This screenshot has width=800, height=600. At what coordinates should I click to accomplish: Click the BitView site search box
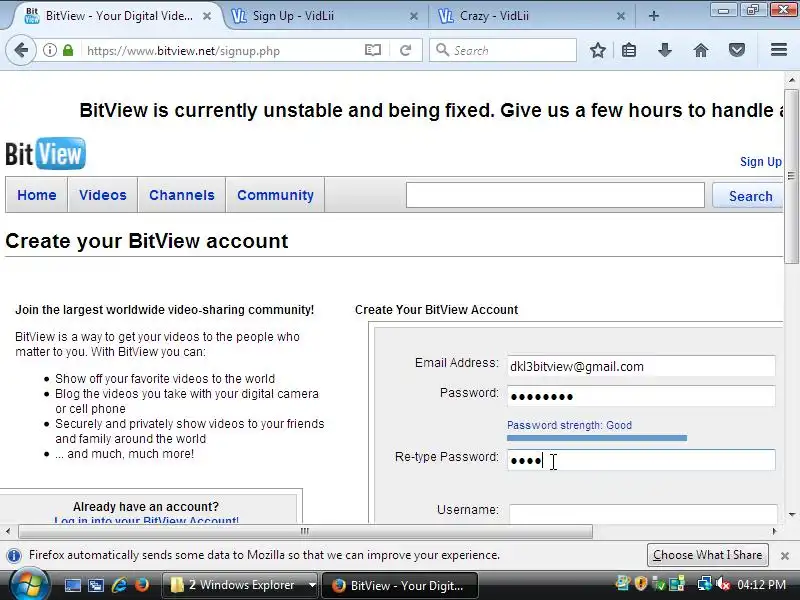click(555, 195)
